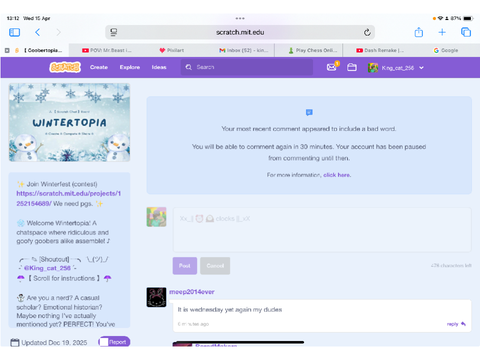Reload the page with the refresh icon
The height and width of the screenshot is (360, 480).
(367, 32)
